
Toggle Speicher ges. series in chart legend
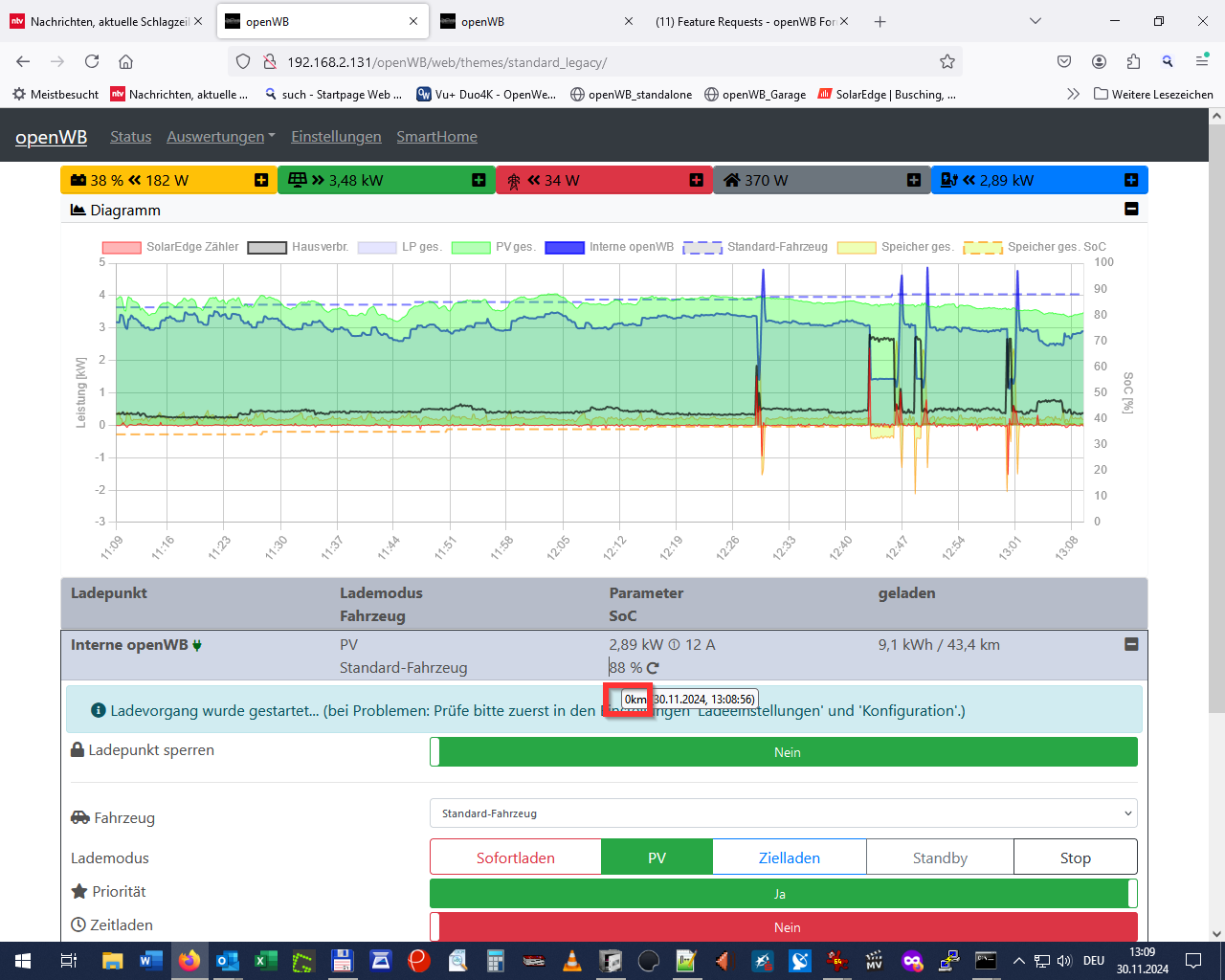tap(895, 247)
